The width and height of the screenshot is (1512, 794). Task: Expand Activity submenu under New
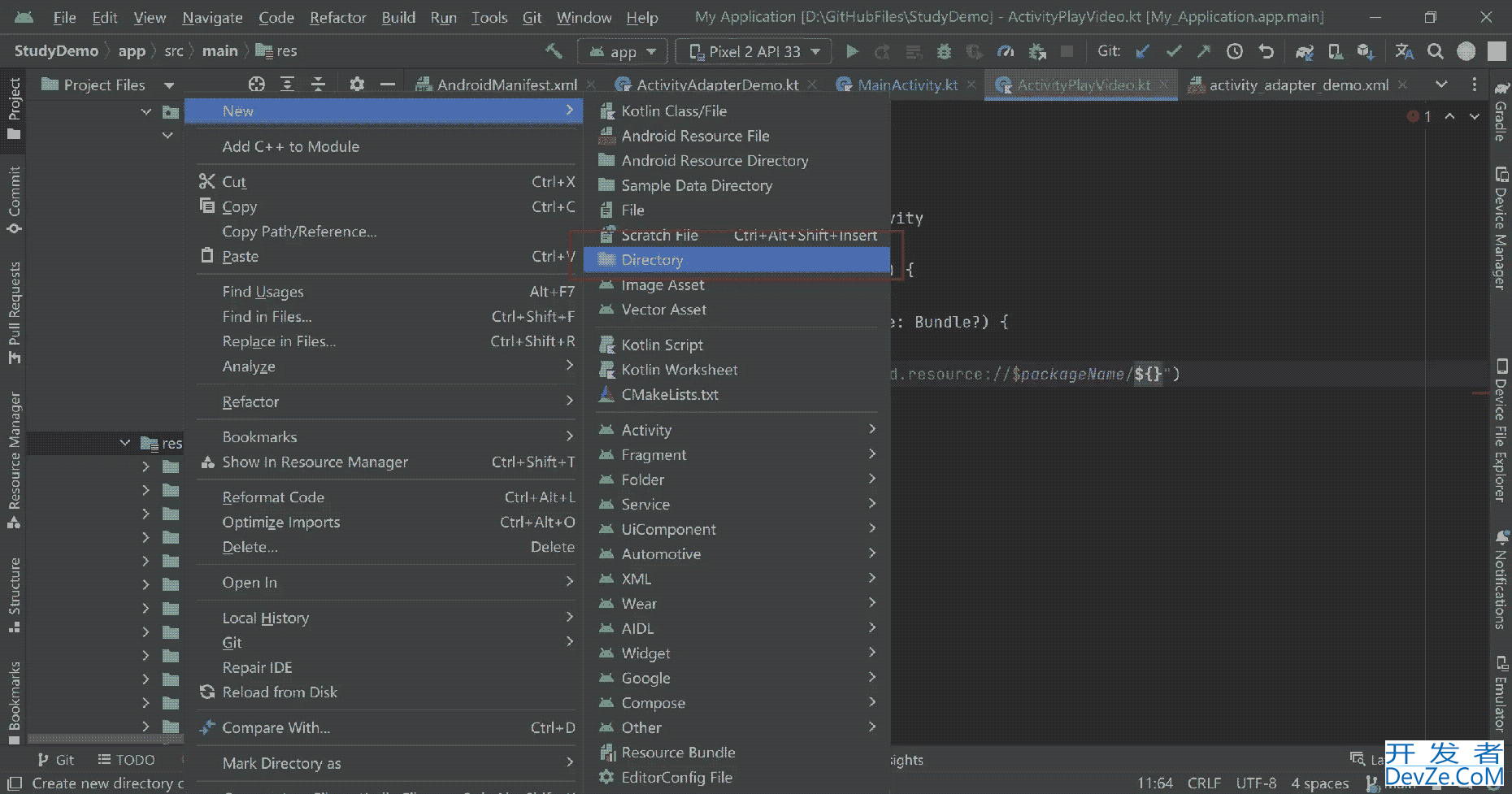(x=738, y=430)
